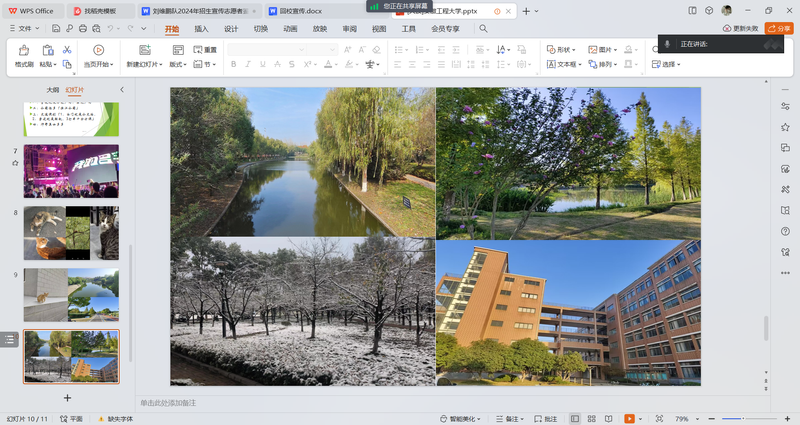This screenshot has height=425, width=800.
Task: Expand the Layout (版式) dropdown
Action: tap(179, 64)
